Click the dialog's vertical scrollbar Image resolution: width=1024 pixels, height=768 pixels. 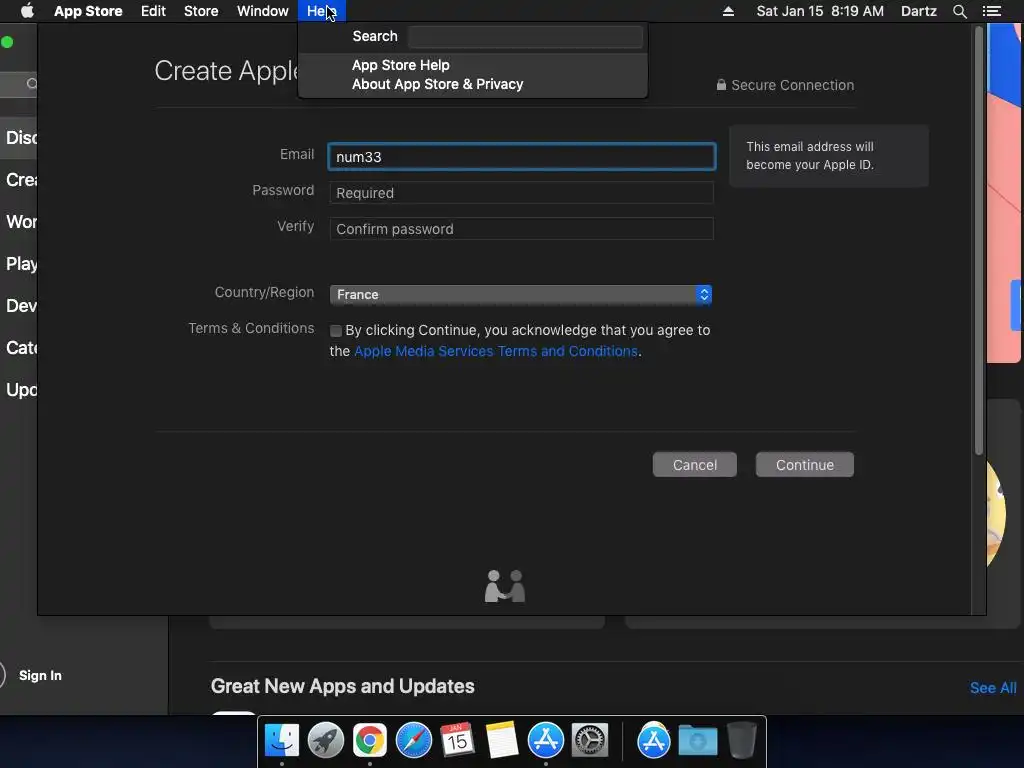pos(978,242)
